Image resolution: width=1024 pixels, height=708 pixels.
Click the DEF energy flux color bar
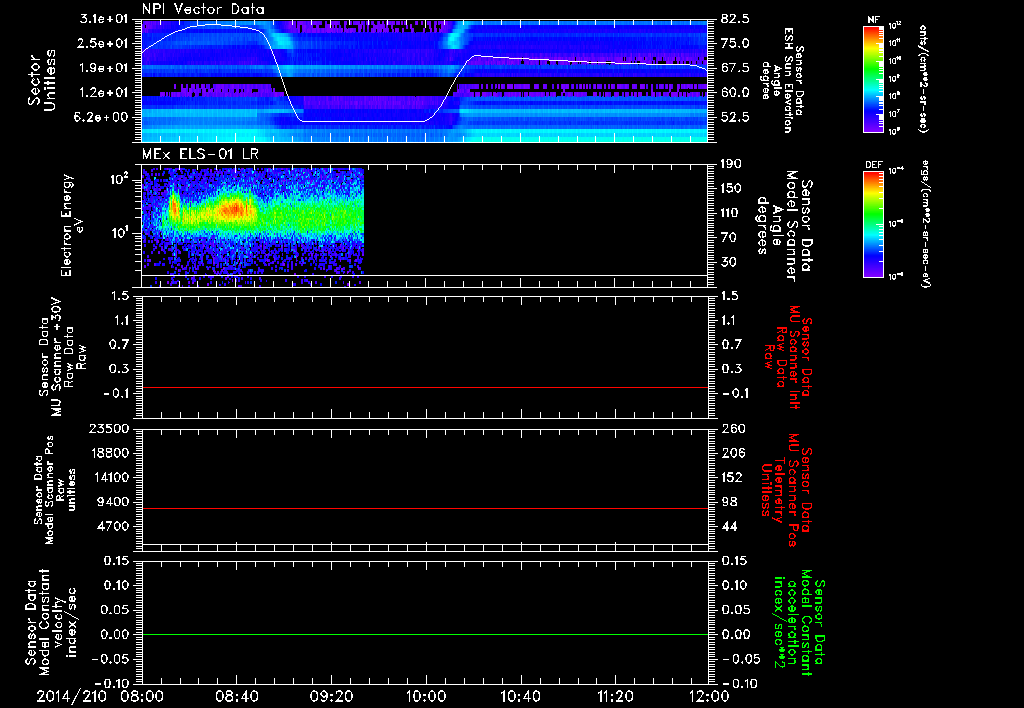pyautogui.click(x=874, y=224)
